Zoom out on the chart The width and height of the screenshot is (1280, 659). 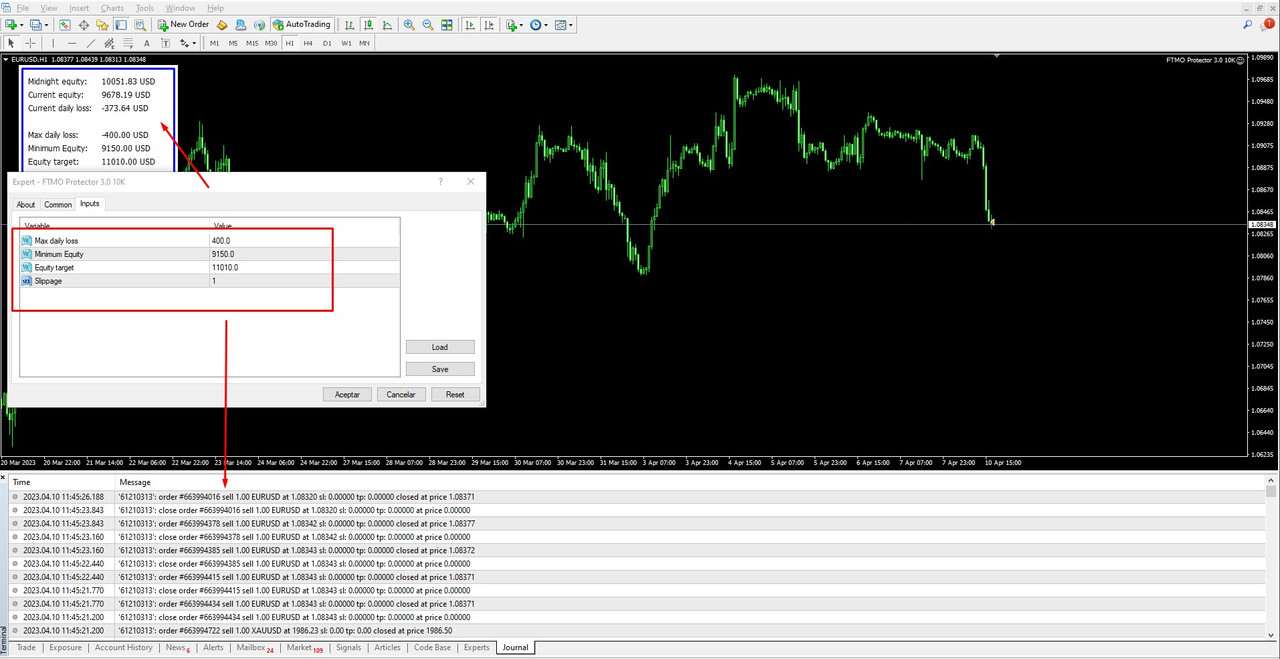point(428,24)
